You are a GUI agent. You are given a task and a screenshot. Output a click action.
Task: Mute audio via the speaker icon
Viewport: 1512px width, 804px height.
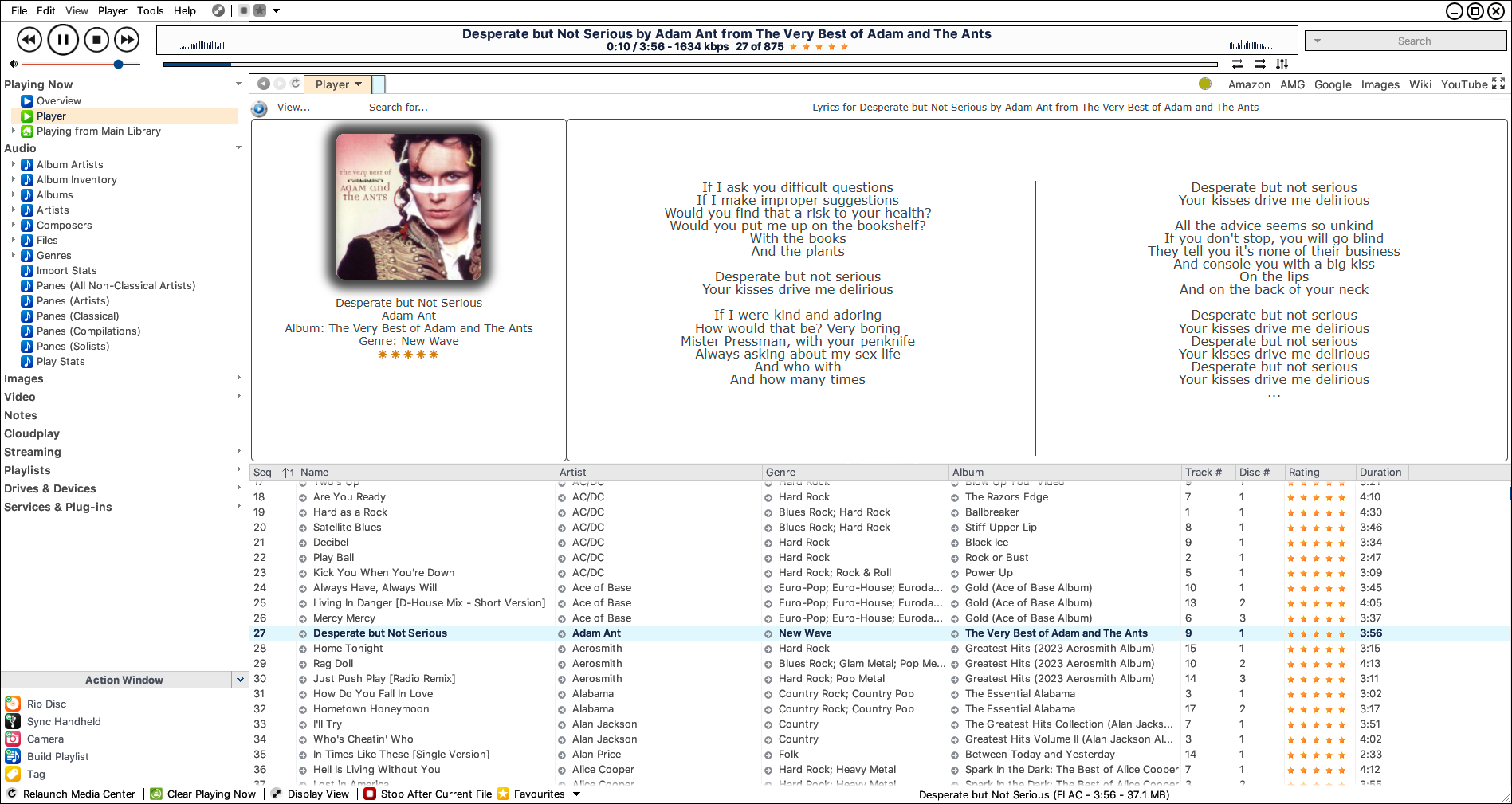pyautogui.click(x=13, y=64)
